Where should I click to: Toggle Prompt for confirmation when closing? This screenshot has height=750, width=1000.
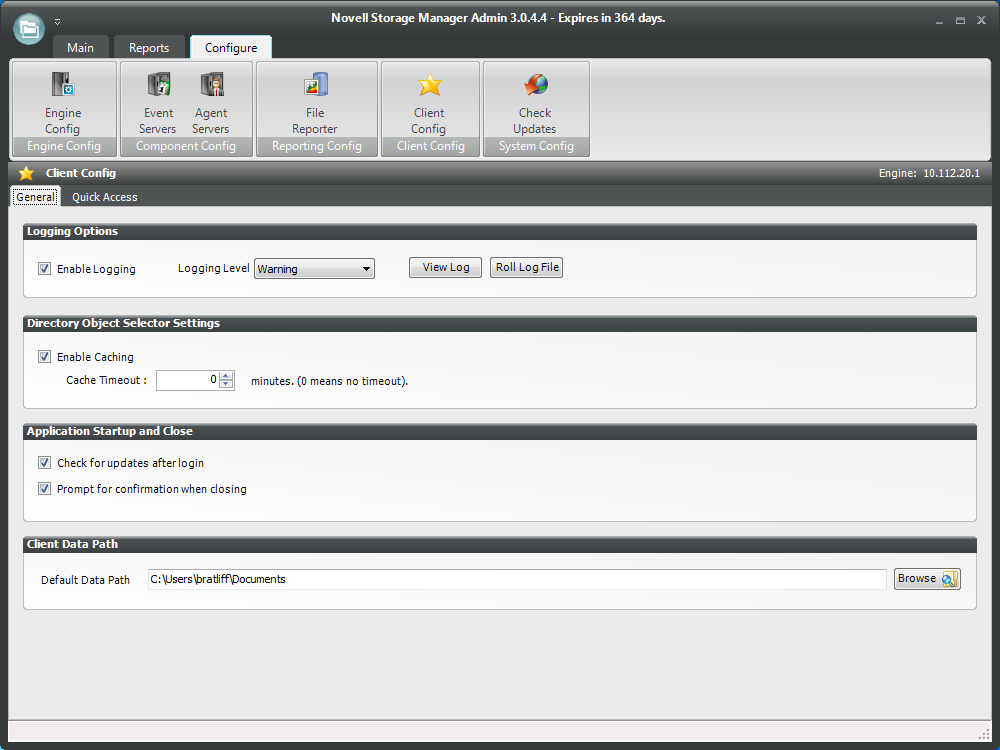(x=44, y=489)
